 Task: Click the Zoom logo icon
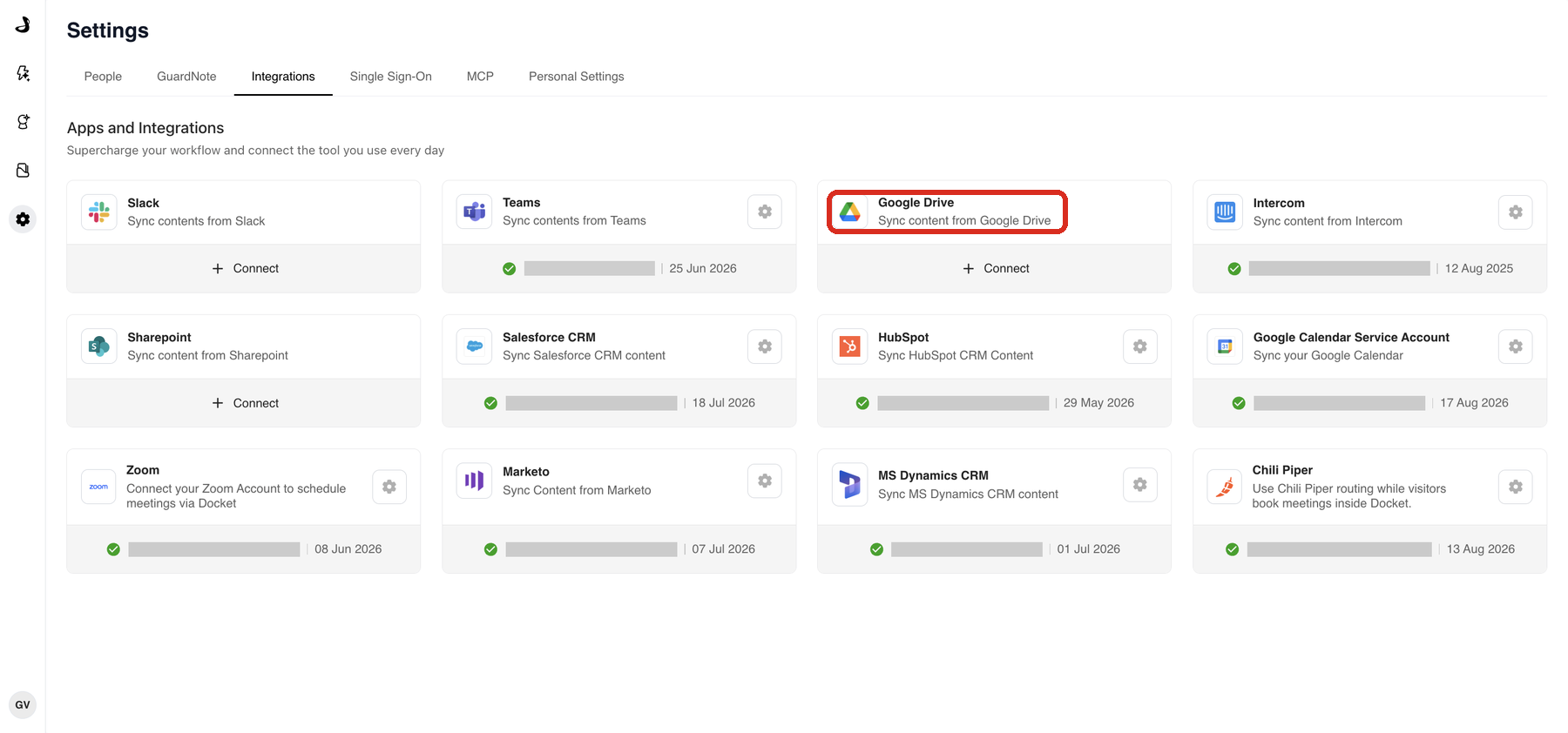(x=98, y=487)
